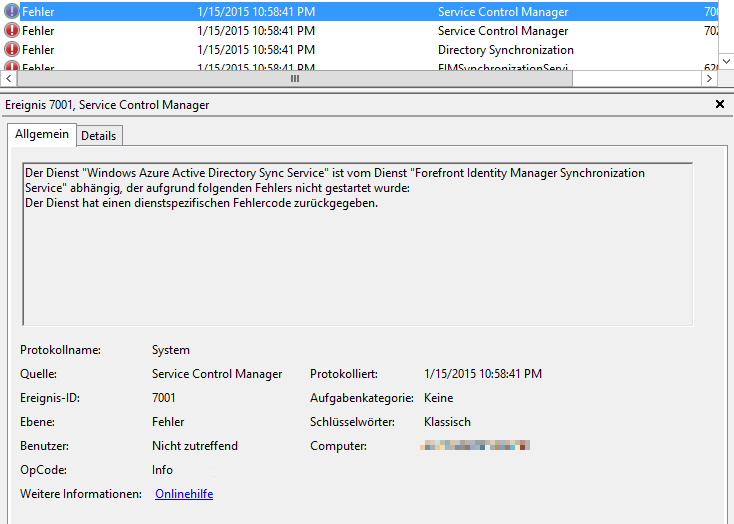Viewport: 734px width, 524px height.
Task: Click the horizontal scrollbar thumb in the event list
Action: coord(294,78)
